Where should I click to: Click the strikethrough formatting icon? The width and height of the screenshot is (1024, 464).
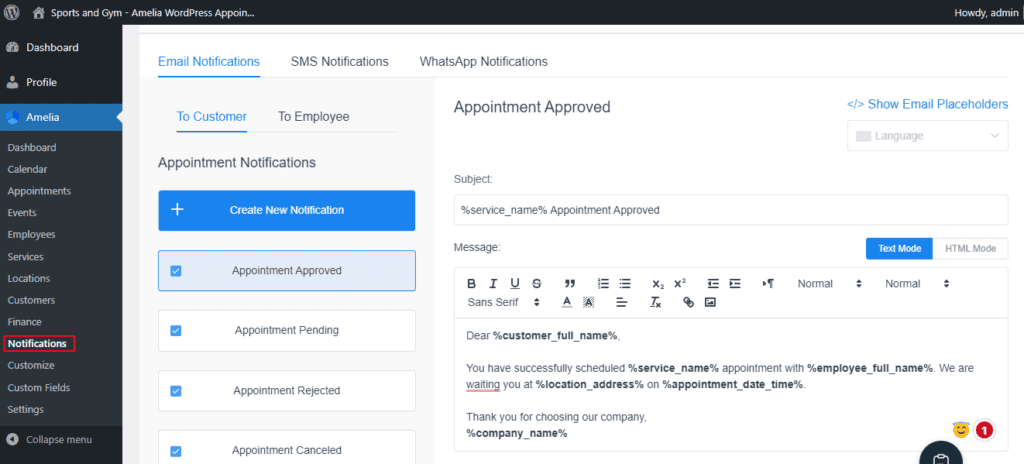(x=537, y=284)
